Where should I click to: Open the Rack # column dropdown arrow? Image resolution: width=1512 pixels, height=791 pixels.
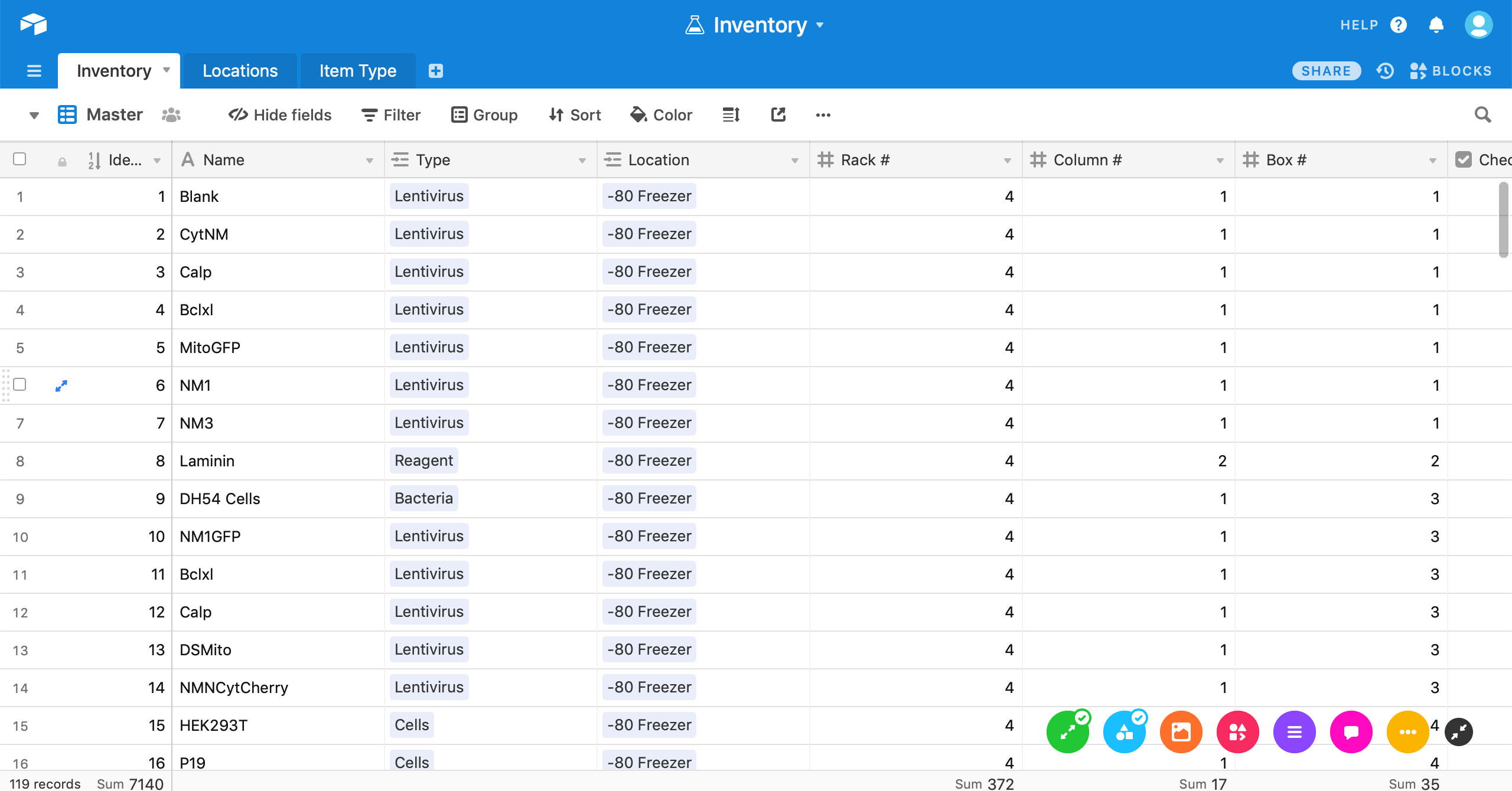coord(1008,161)
